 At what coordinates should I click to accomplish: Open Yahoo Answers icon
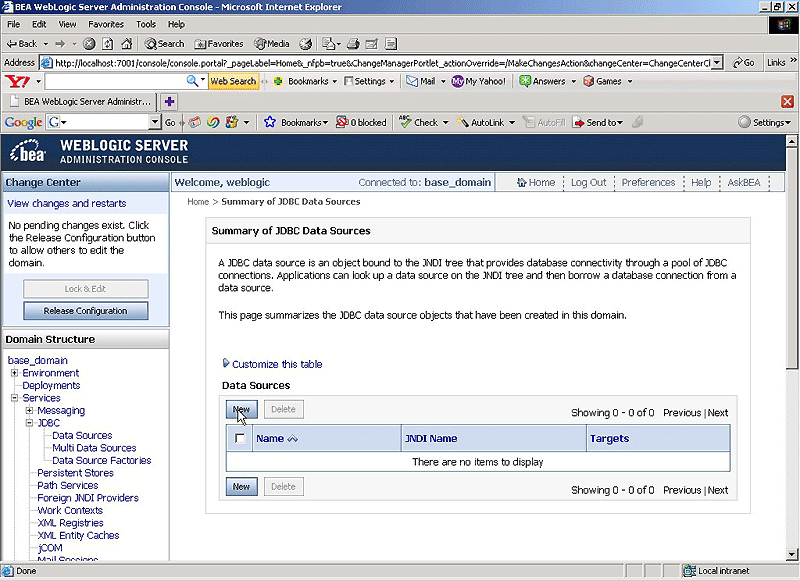pos(524,81)
